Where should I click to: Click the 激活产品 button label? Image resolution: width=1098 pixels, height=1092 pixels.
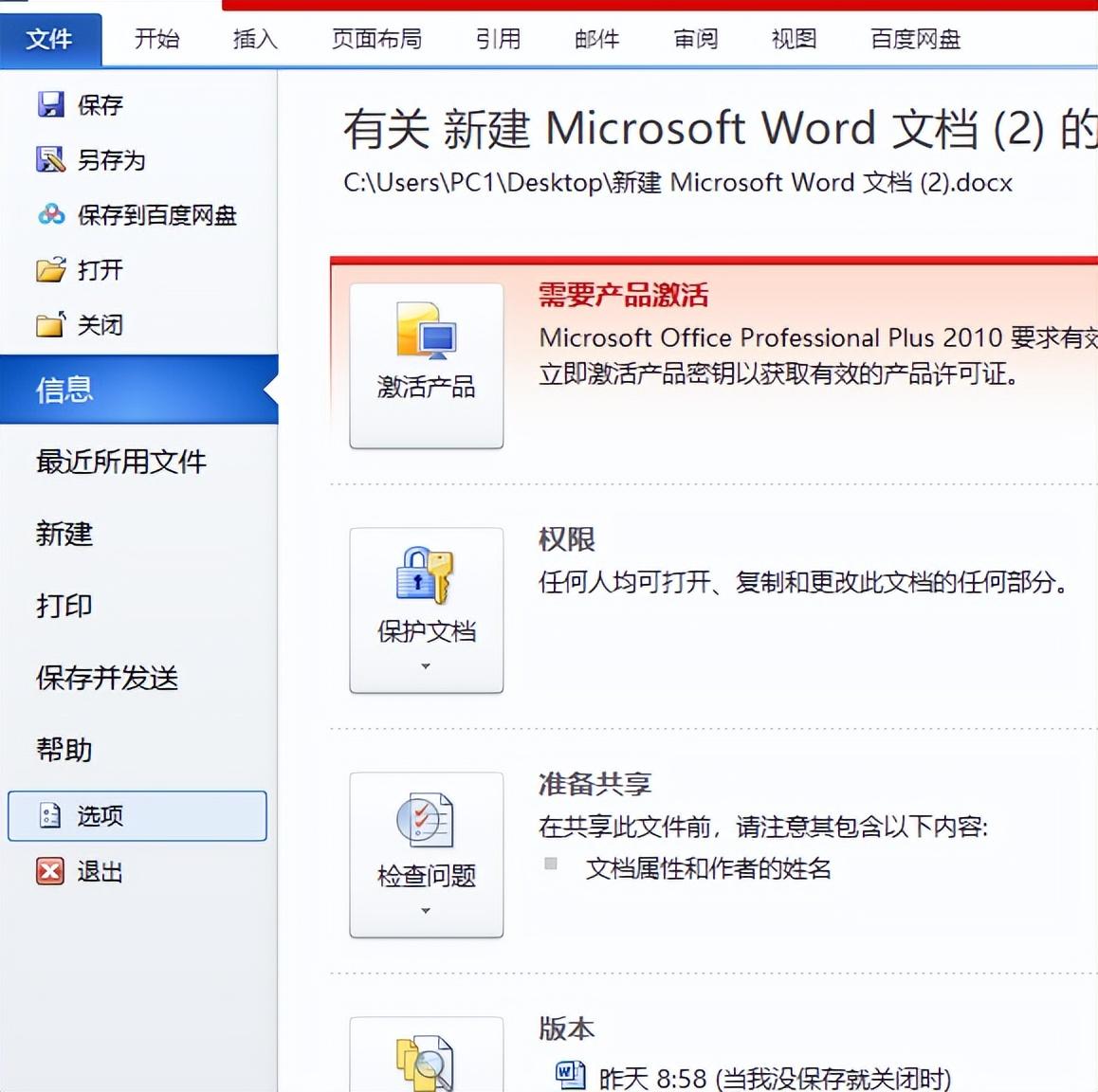[x=426, y=387]
